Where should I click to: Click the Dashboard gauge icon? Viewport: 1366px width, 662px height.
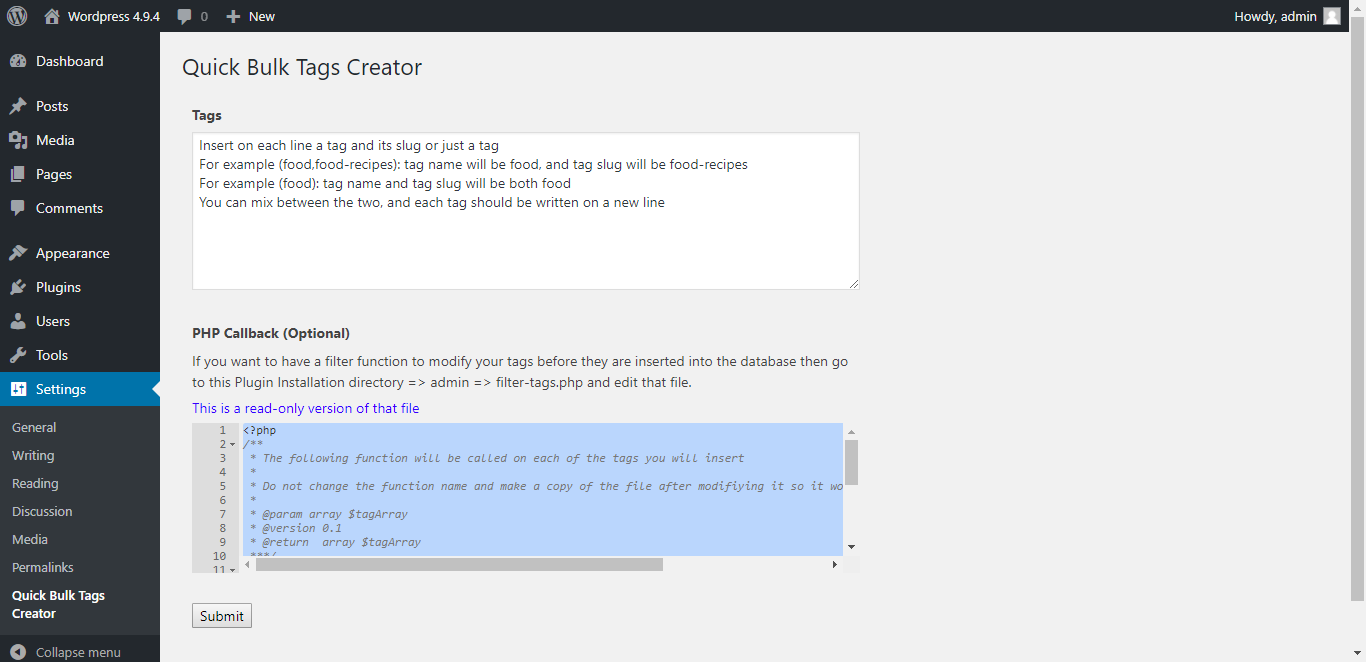[18, 61]
